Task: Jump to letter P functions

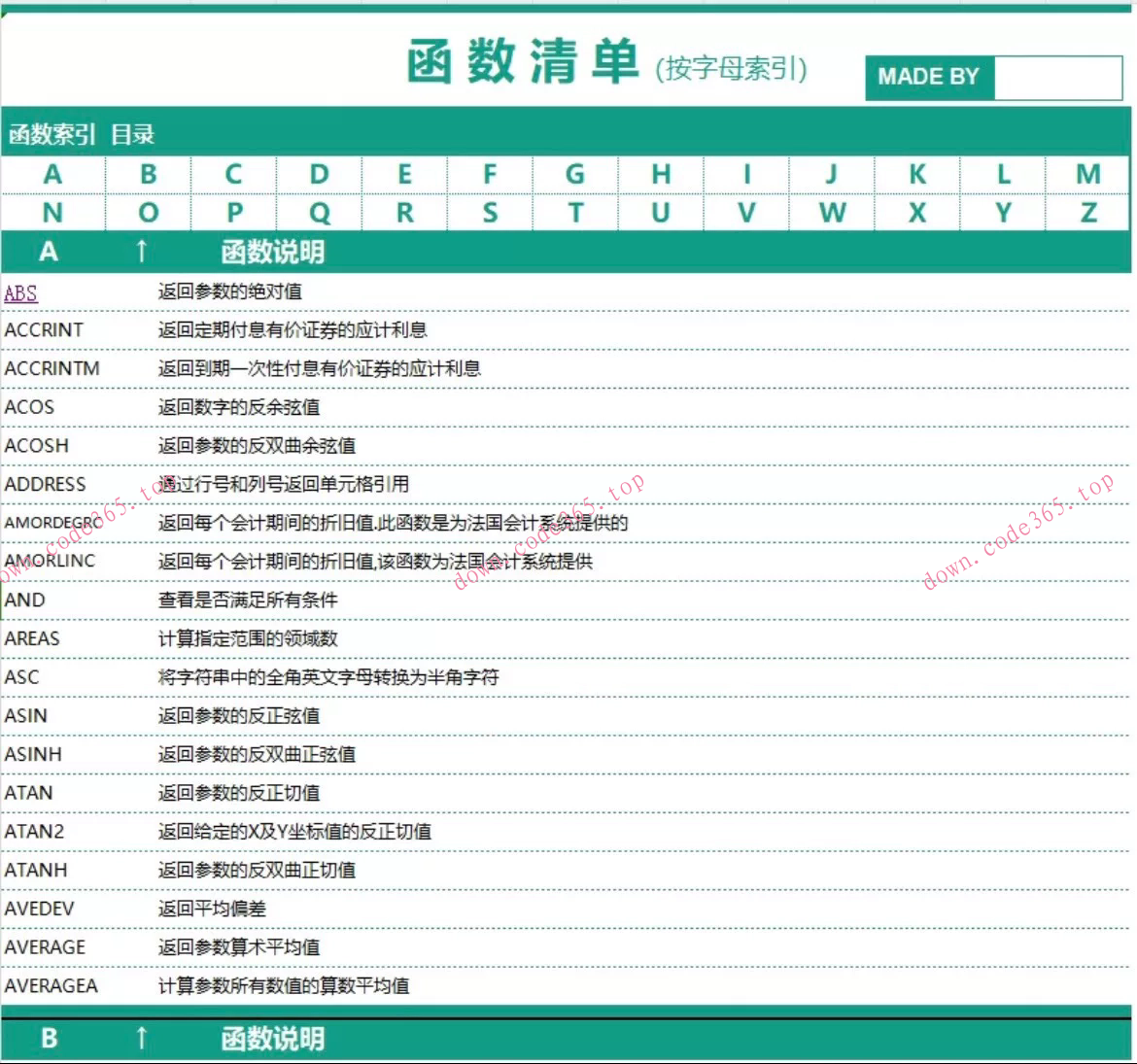Action: coord(234,213)
